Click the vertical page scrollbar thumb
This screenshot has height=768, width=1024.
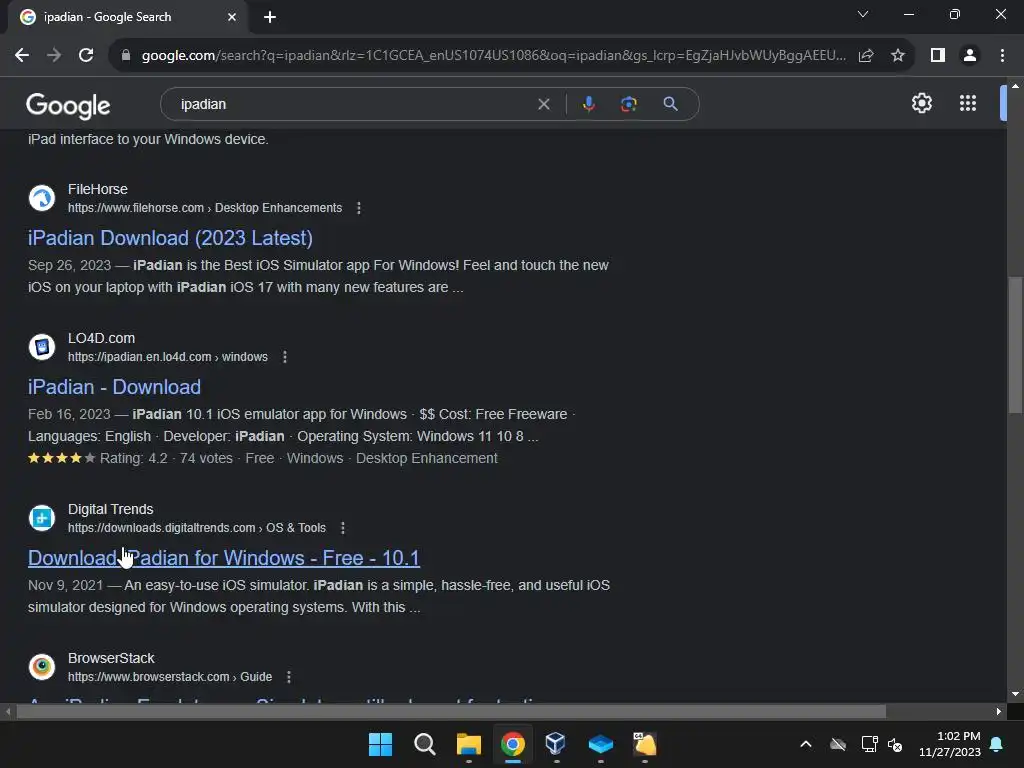(x=1015, y=345)
